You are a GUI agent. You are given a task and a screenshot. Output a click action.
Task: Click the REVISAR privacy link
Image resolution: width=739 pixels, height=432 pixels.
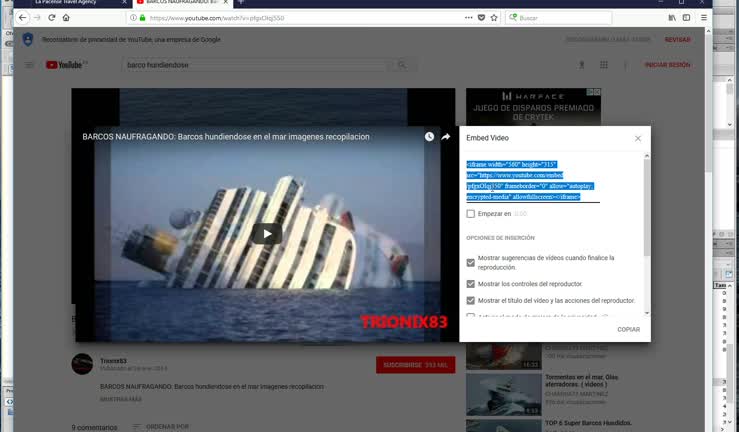coord(677,40)
